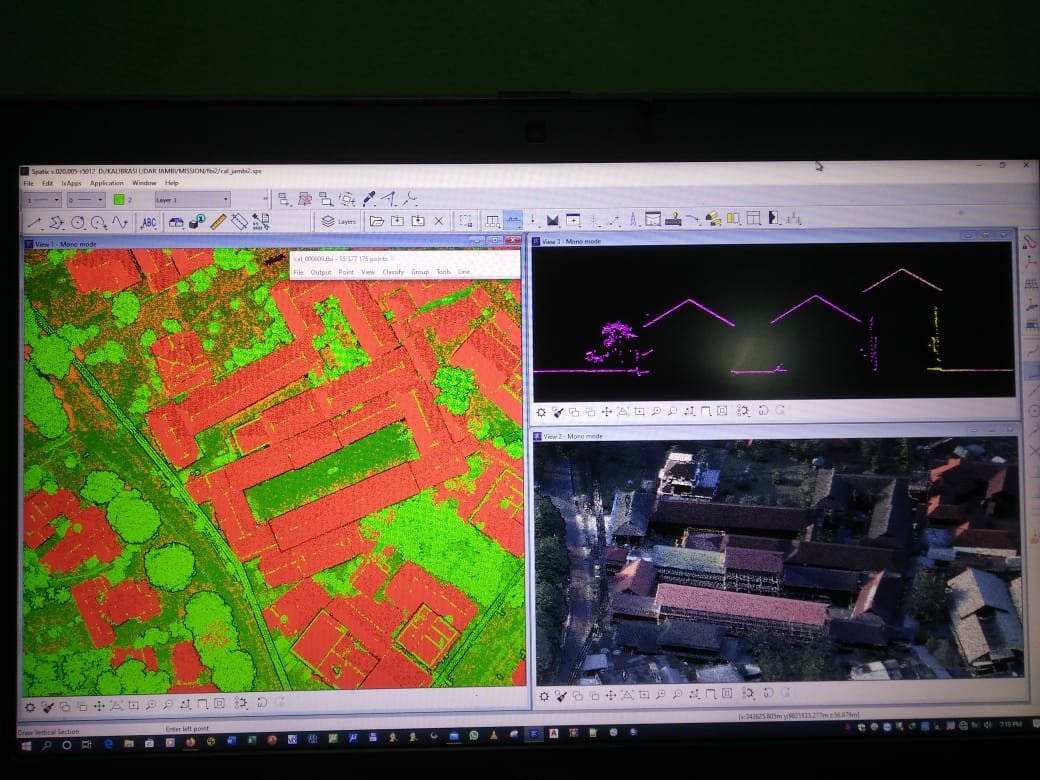Click the selection fence tool icon
This screenshot has height=780, width=1040.
click(466, 221)
